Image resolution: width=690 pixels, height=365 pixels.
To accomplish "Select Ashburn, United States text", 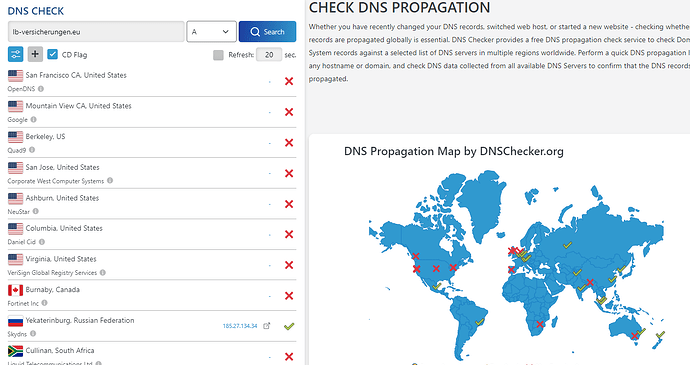I will click(62, 198).
